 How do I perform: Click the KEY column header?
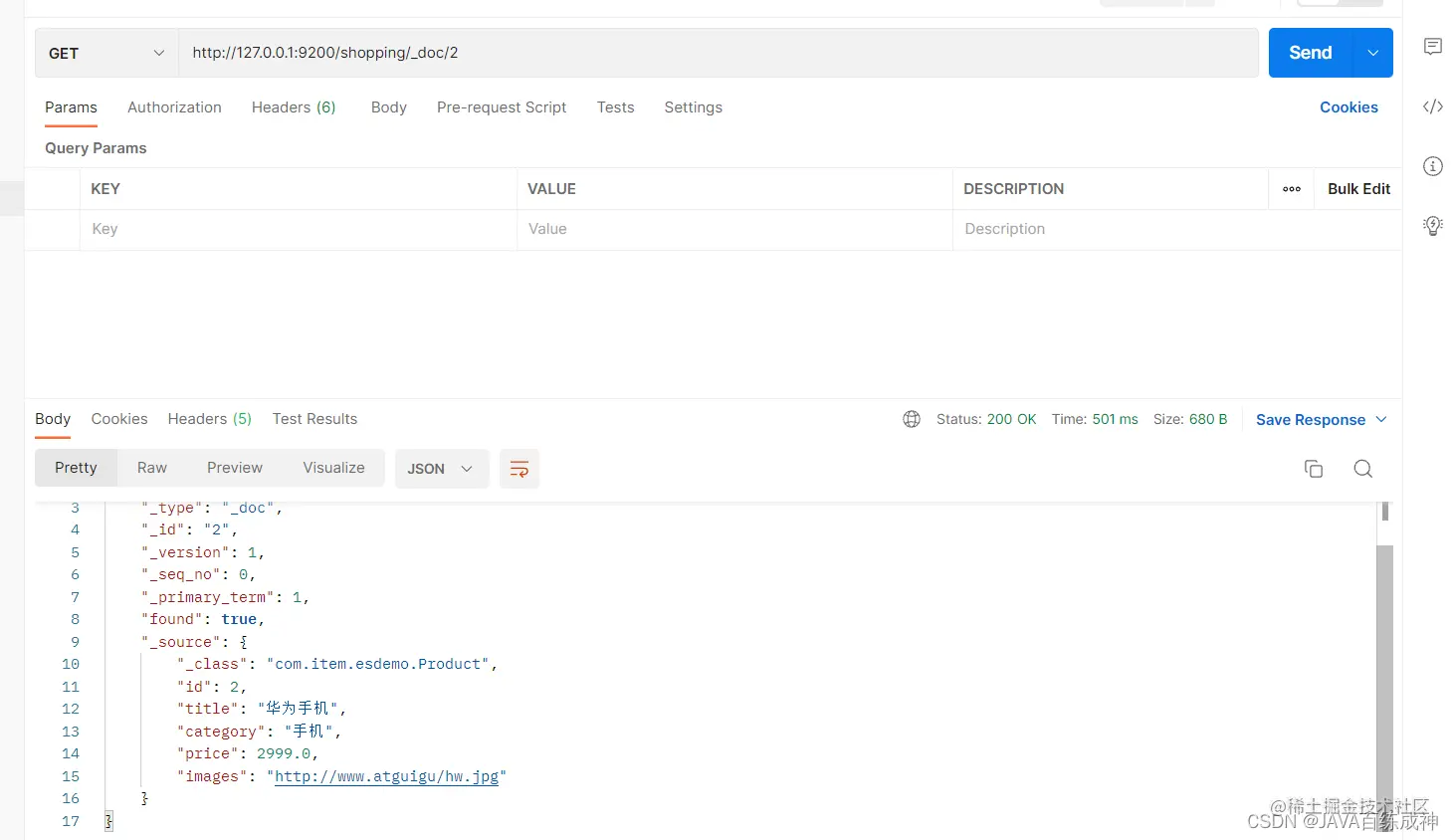105,189
